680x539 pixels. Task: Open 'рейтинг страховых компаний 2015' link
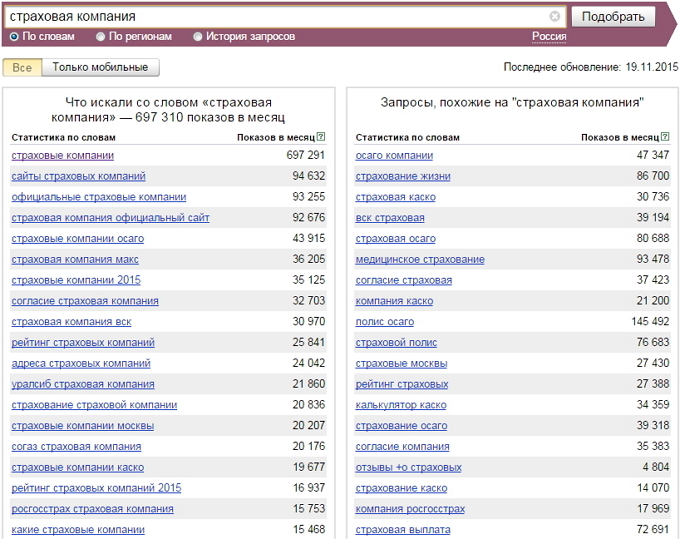point(96,488)
